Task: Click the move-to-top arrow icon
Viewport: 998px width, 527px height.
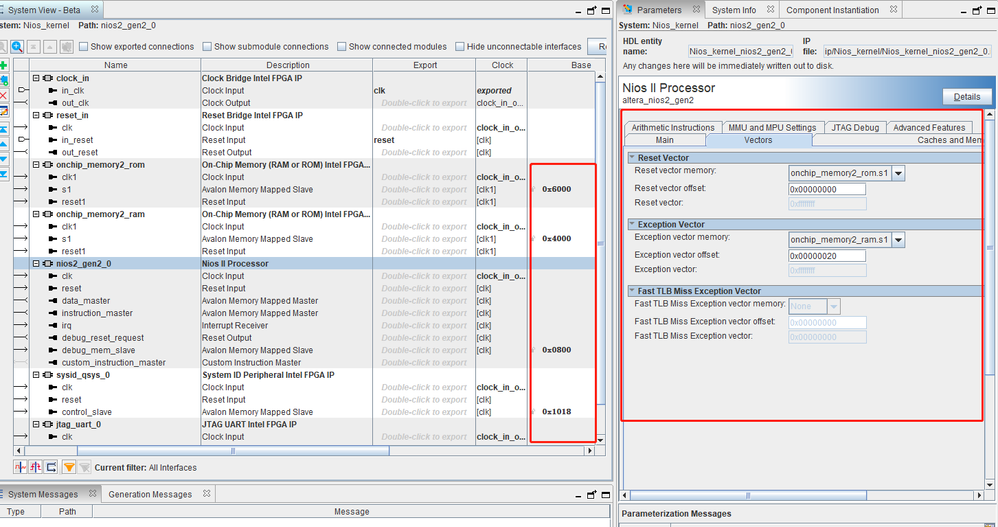Action: (3, 129)
